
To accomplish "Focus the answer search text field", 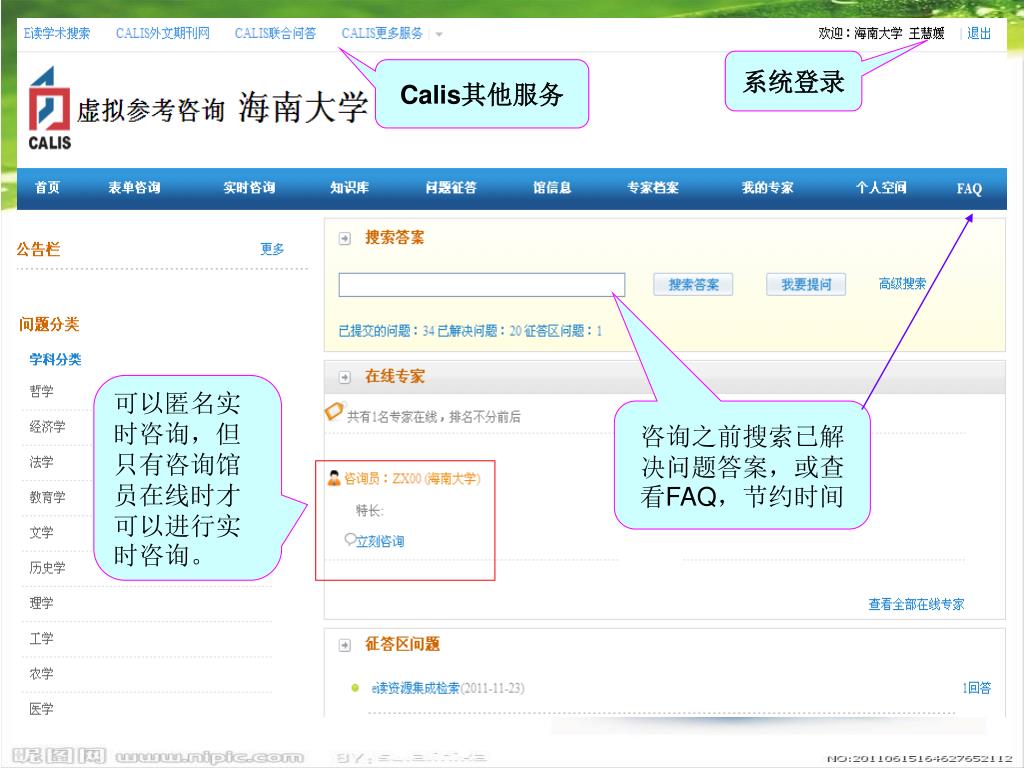I will 481,285.
